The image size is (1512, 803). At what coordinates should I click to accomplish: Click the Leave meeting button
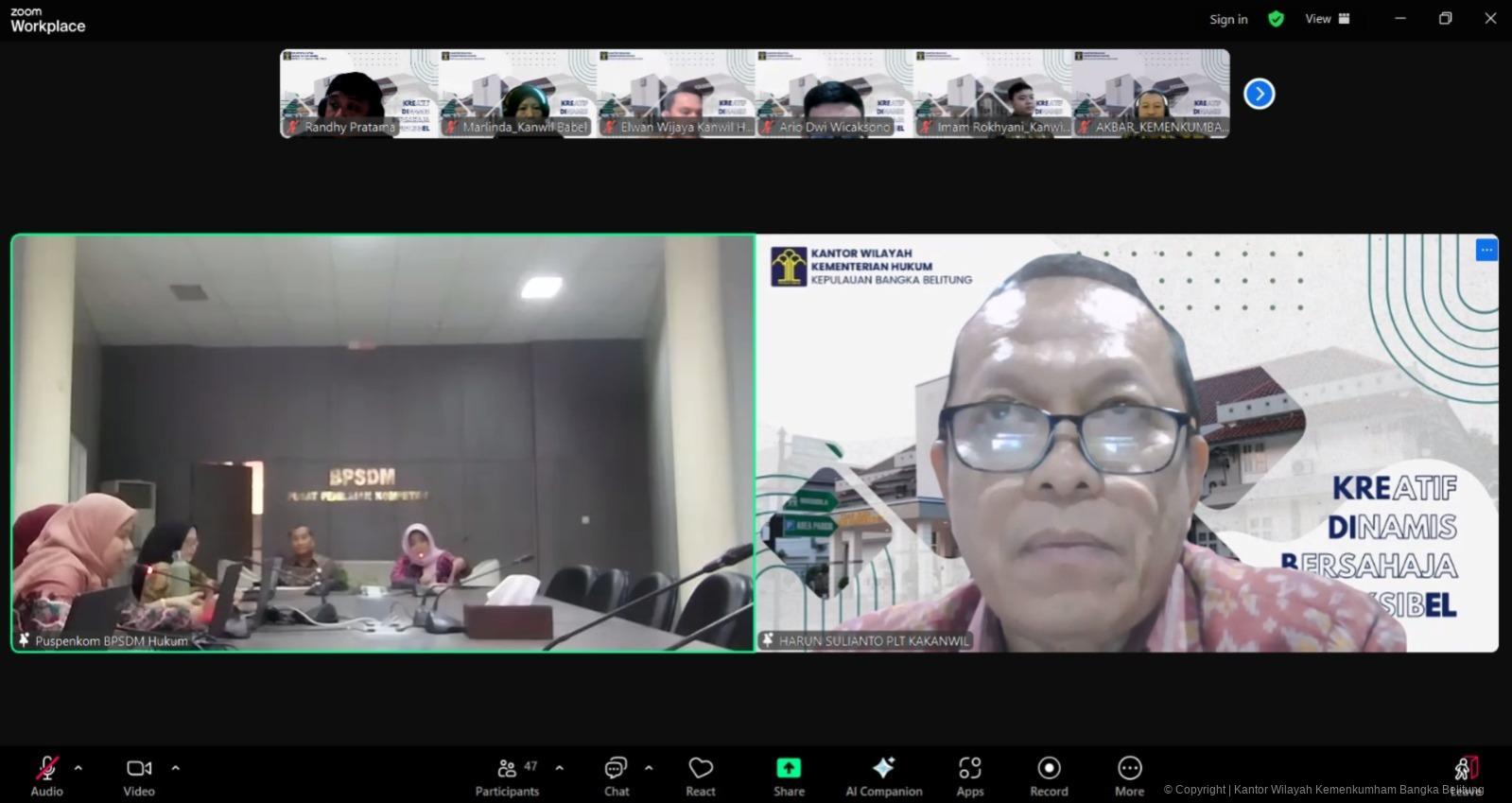coord(1466,772)
